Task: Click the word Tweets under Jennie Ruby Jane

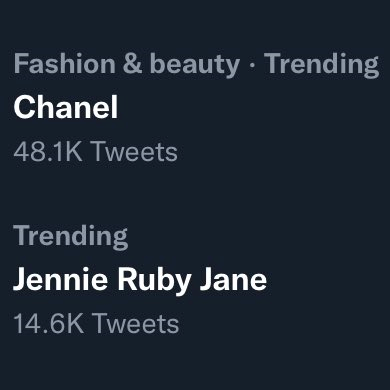Action: coord(136,323)
